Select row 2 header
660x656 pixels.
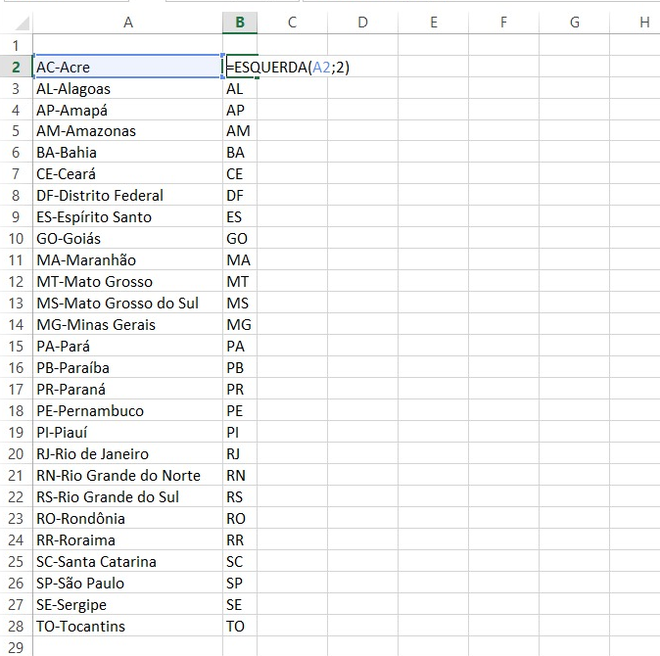click(16, 67)
